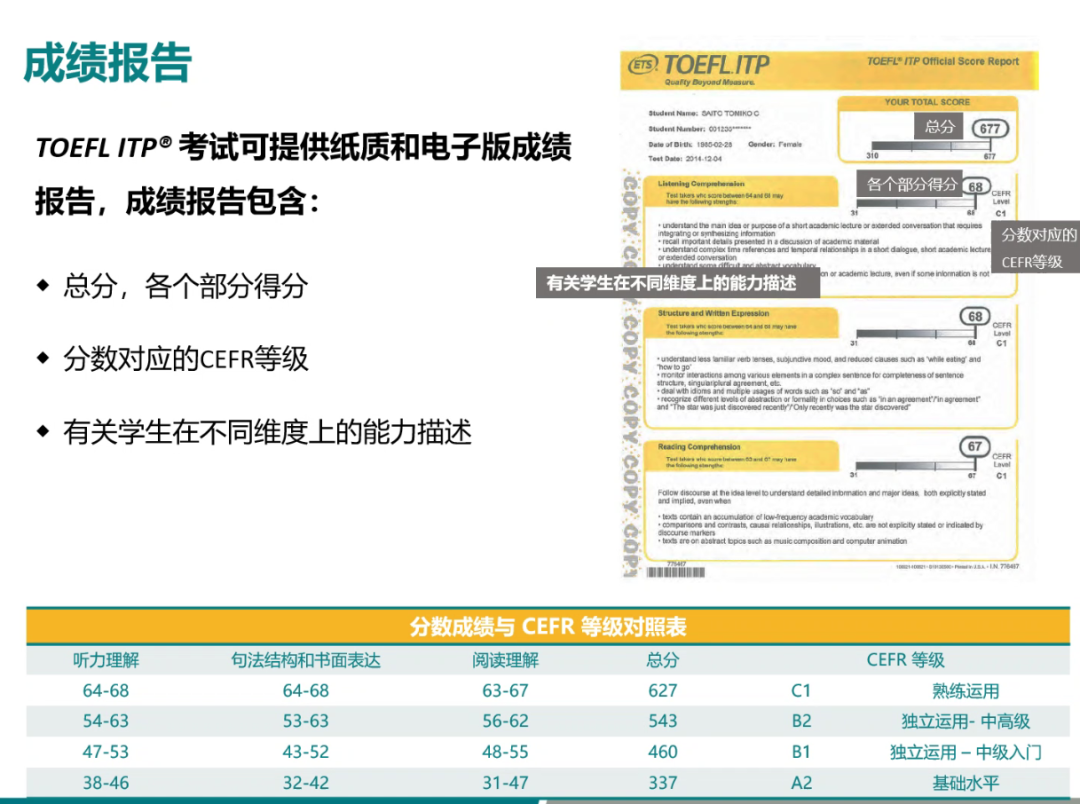
Task: Click the column header 句法结构和书面表达
Action: click(306, 660)
